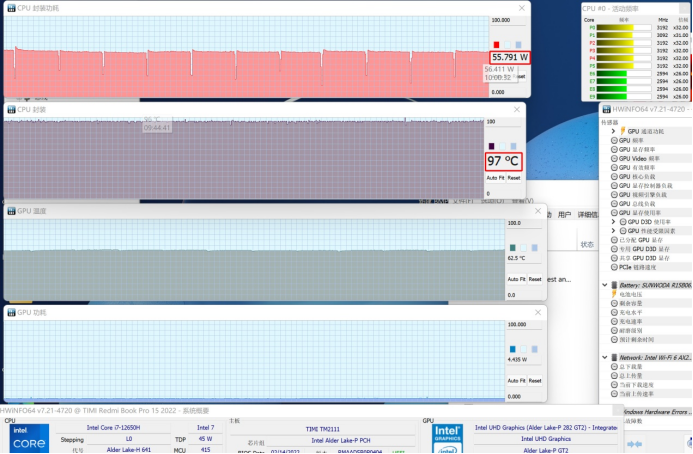Click the P0 core bar in CPU #0 window
The height and width of the screenshot is (454, 693).
pos(624,27)
